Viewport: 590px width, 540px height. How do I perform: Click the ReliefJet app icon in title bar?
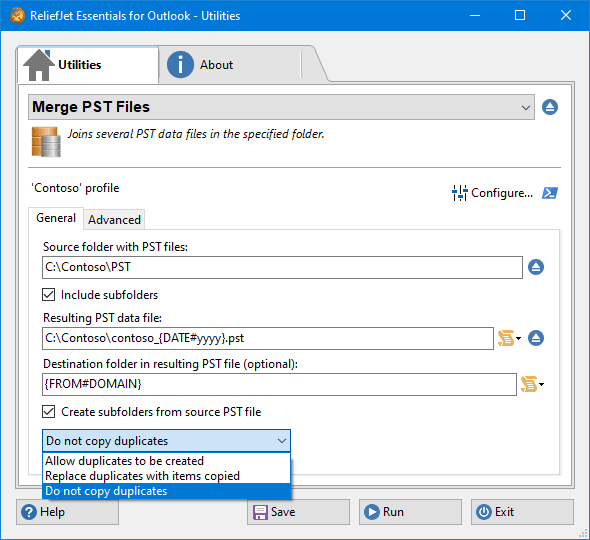(x=17, y=15)
